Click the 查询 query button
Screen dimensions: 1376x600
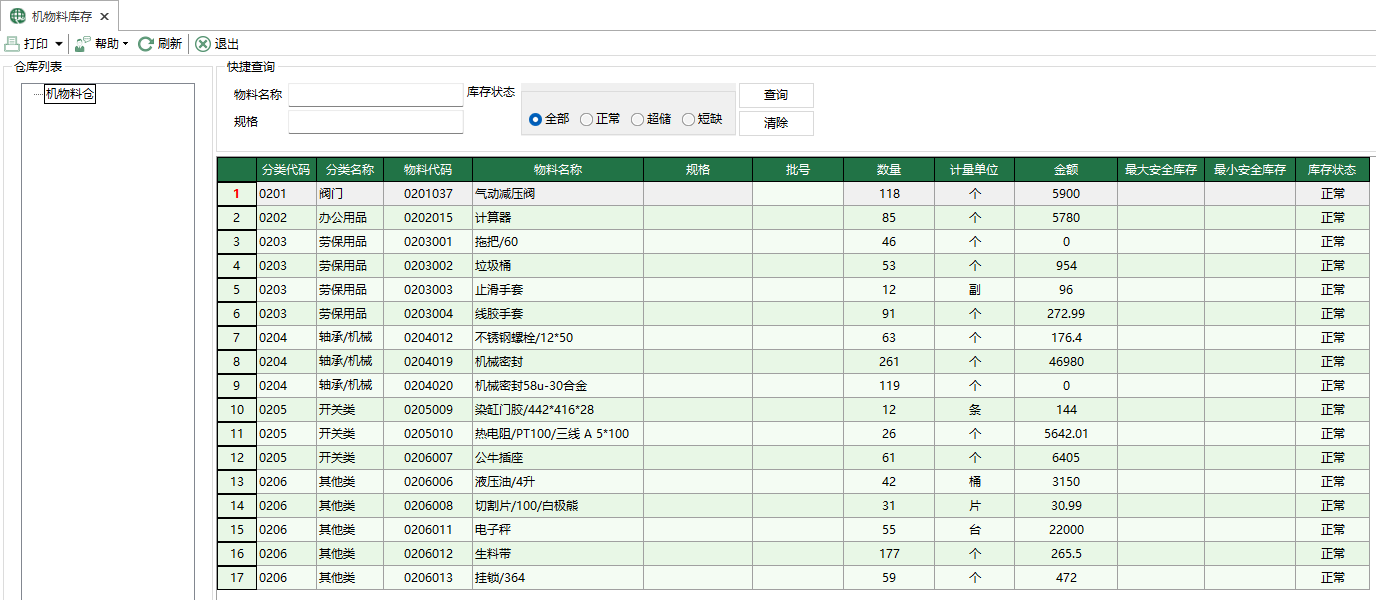[776, 95]
